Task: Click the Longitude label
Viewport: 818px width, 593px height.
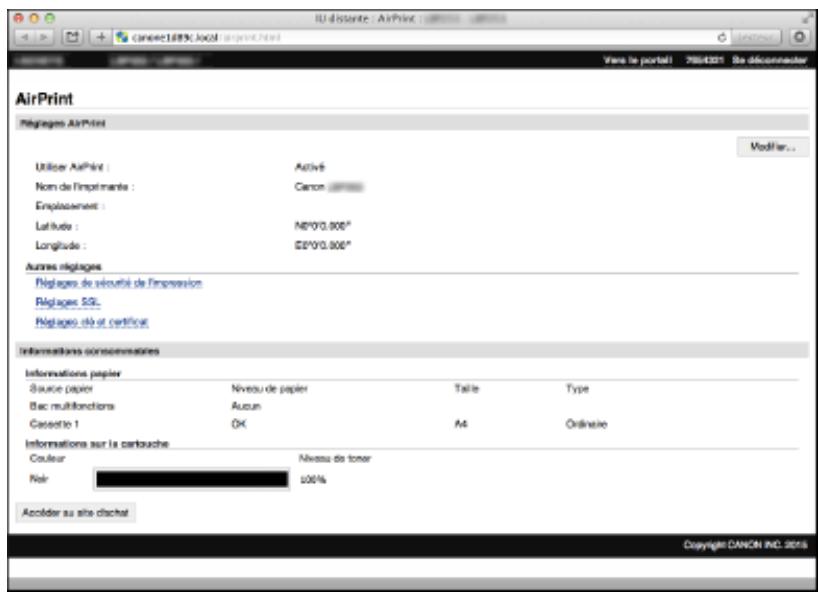Action: click(61, 246)
